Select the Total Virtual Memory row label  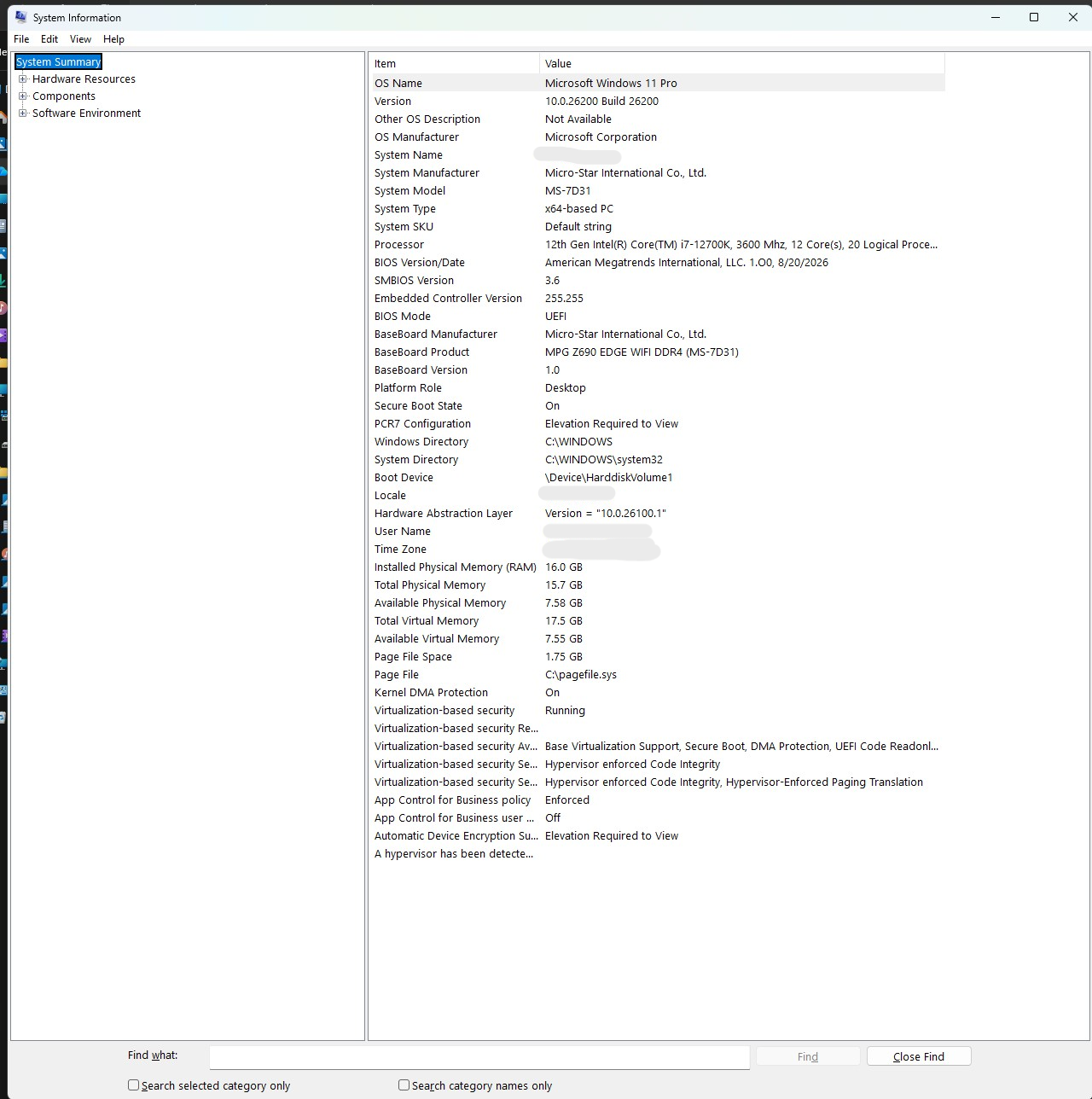click(427, 621)
